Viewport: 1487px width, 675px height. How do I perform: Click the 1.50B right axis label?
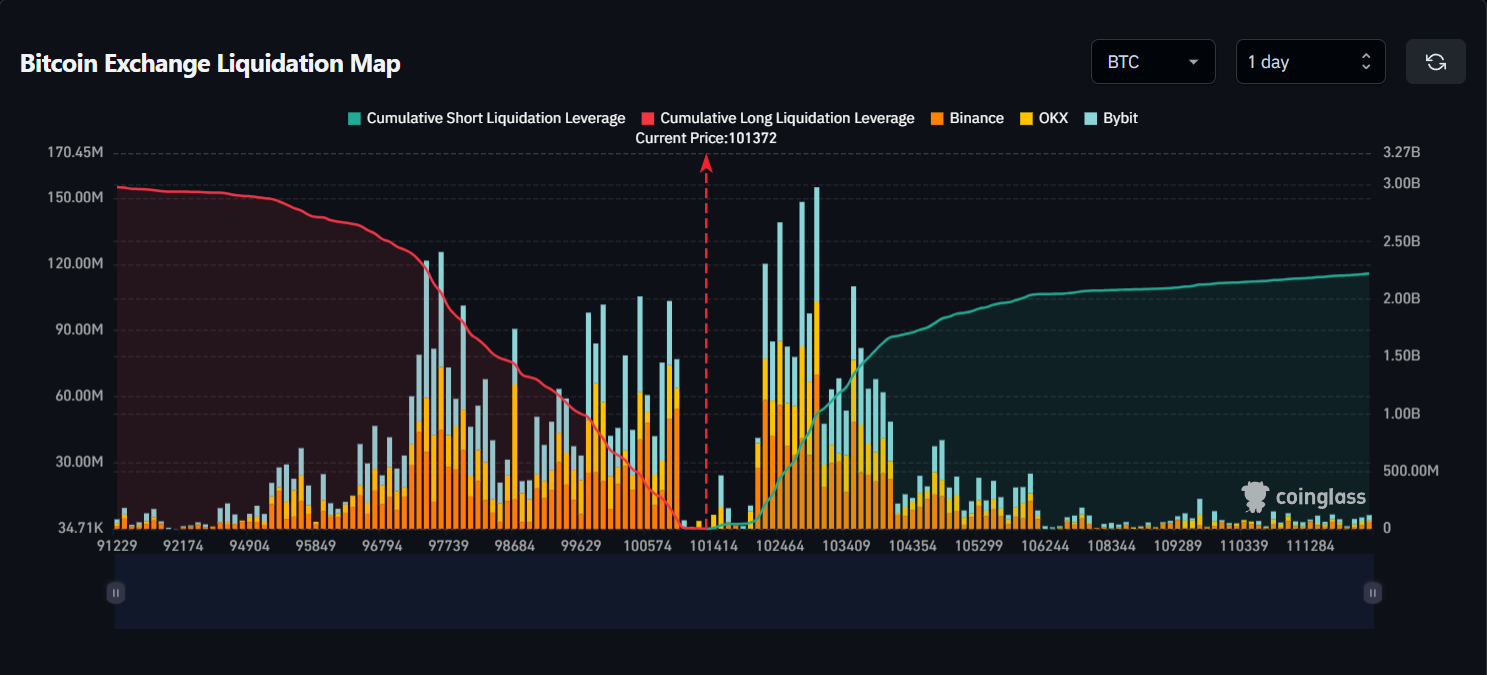[1401, 356]
